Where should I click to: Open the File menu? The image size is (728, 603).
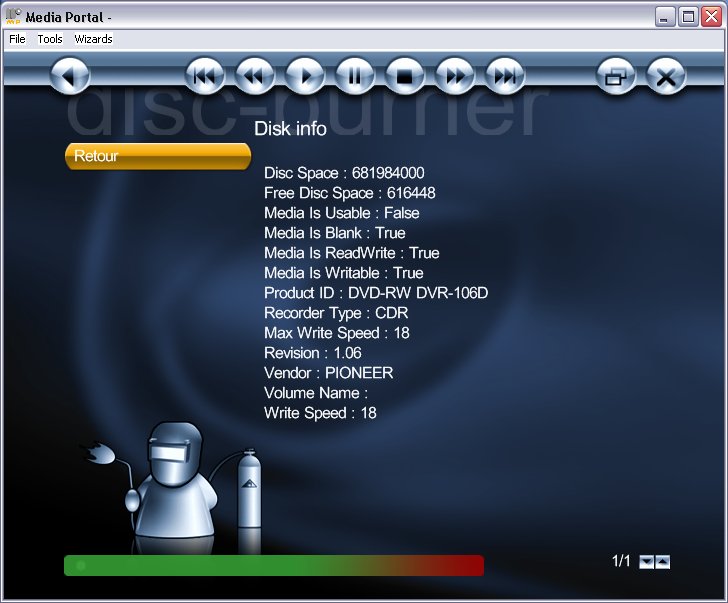click(17, 39)
